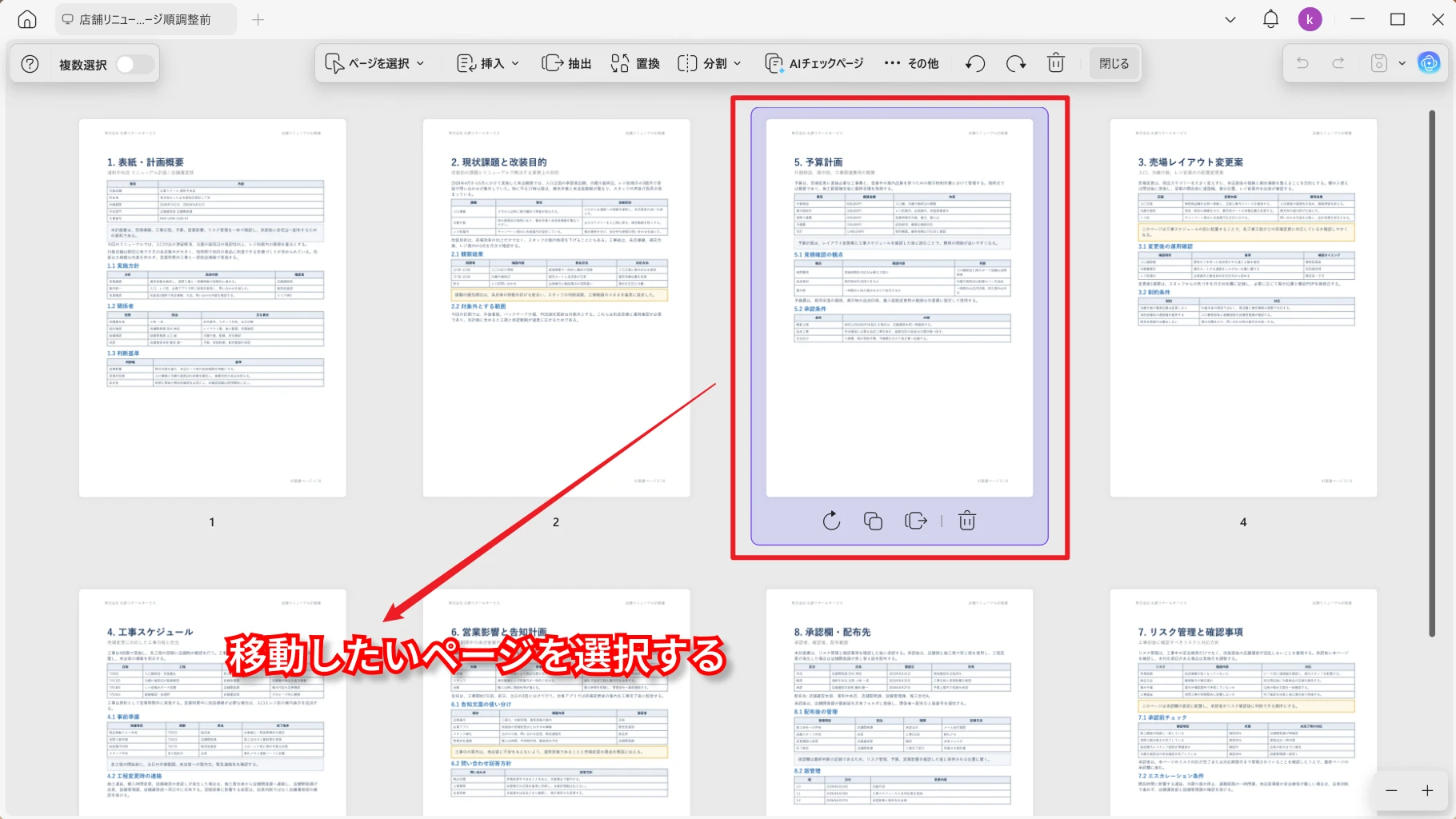Open the AI assistant icon
Screen dimensions: 1456x819
click(1429, 63)
